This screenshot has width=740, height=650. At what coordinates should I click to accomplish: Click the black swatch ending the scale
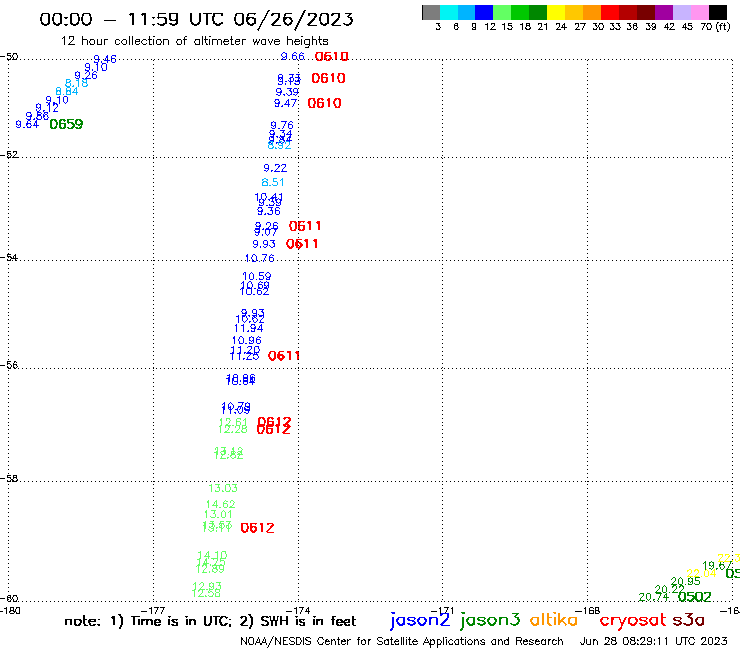tap(717, 12)
